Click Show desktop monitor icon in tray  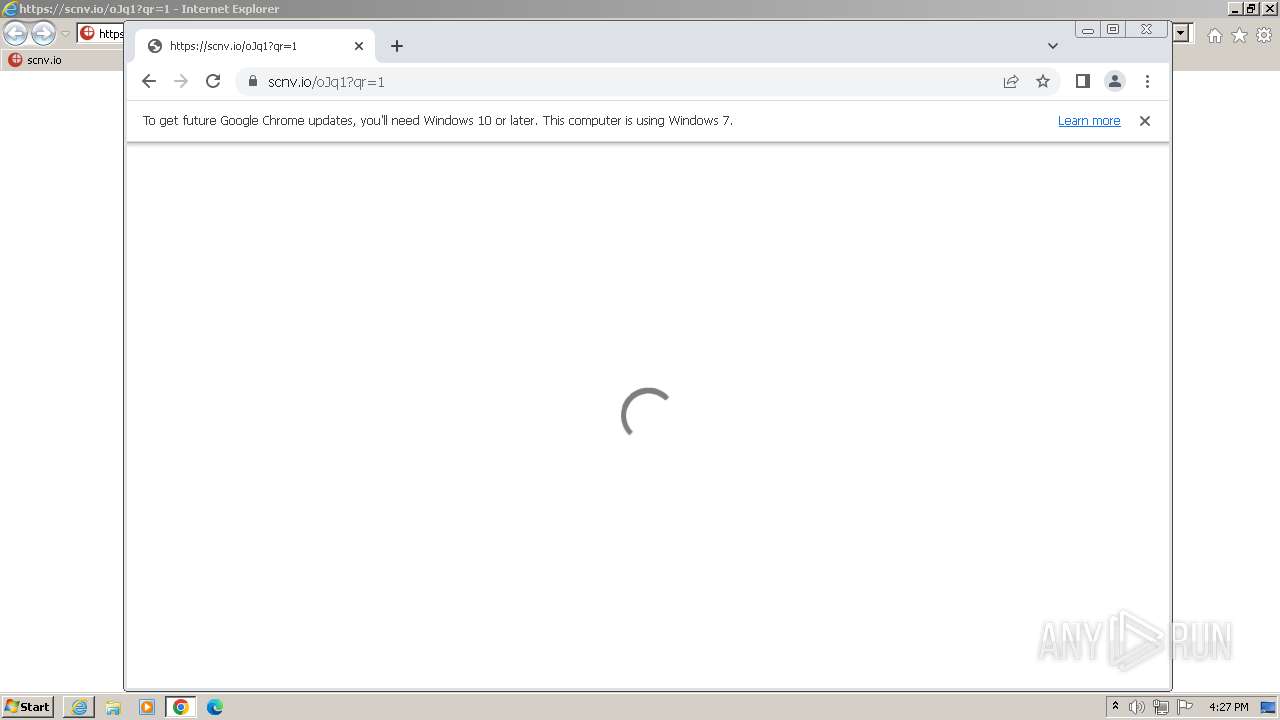pos(1268,707)
